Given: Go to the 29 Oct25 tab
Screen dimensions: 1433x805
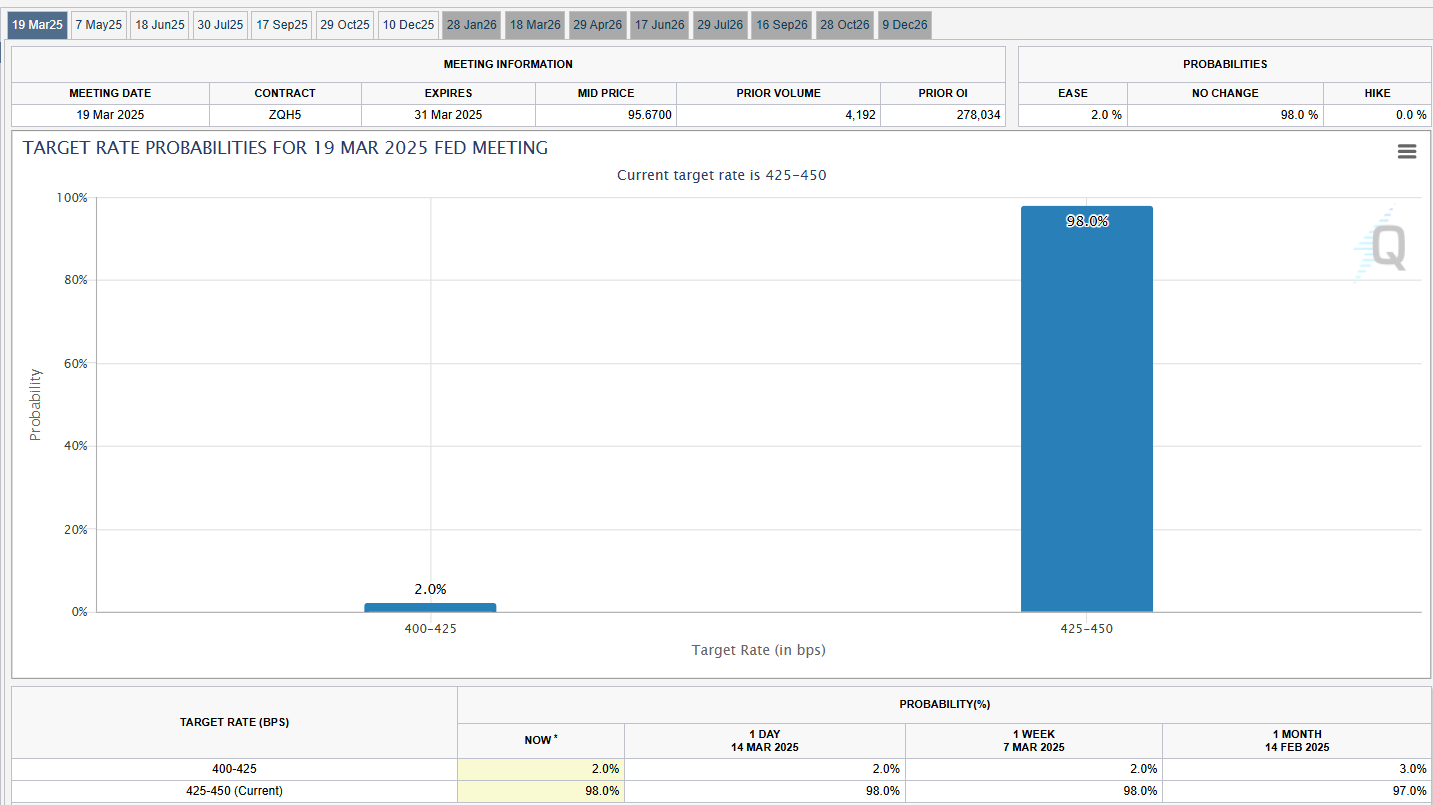Looking at the screenshot, I should click(345, 25).
